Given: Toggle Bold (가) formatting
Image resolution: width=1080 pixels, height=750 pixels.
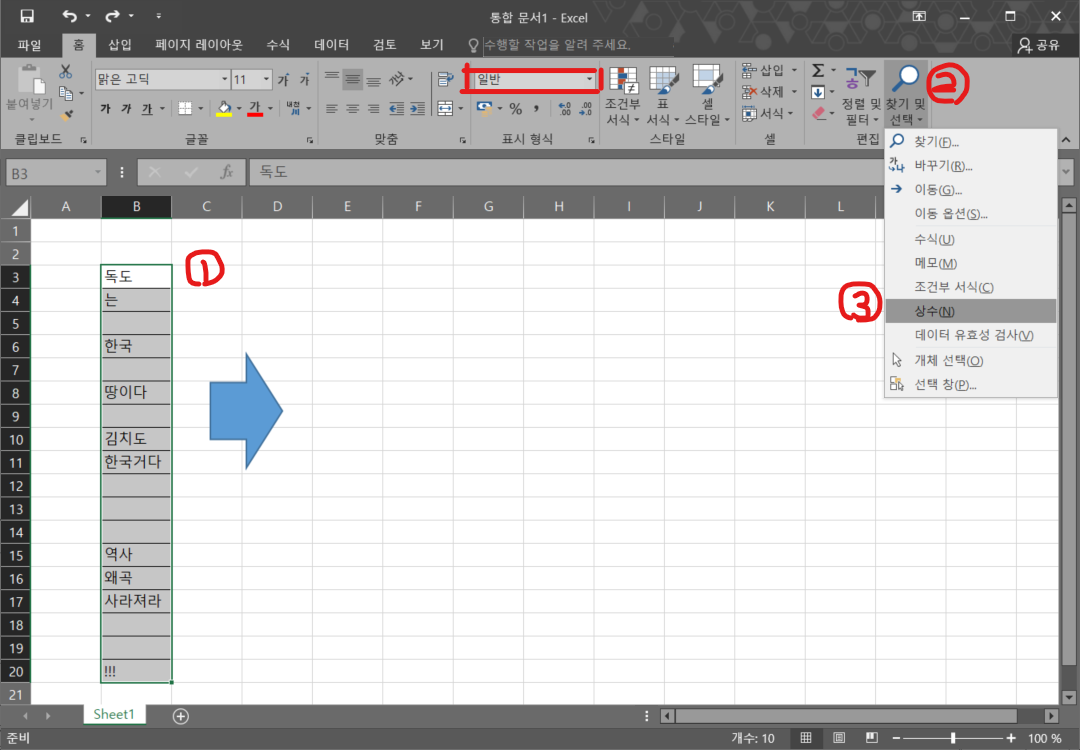Looking at the screenshot, I should point(105,109).
